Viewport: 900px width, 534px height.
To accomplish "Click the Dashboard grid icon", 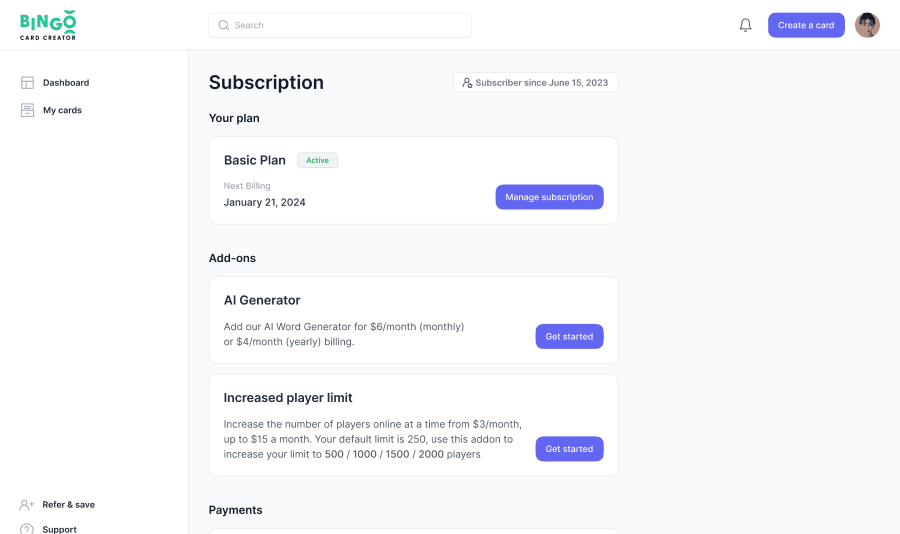I will 27,83.
